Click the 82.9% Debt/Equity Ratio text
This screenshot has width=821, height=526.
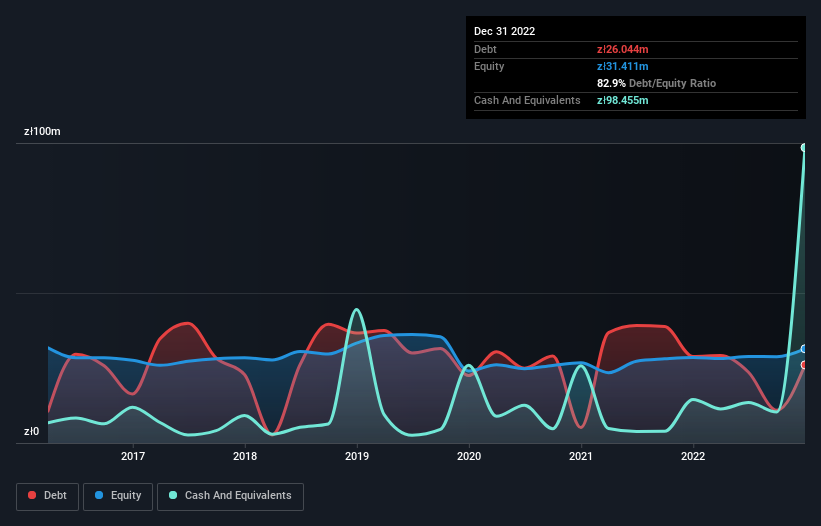(x=656, y=83)
